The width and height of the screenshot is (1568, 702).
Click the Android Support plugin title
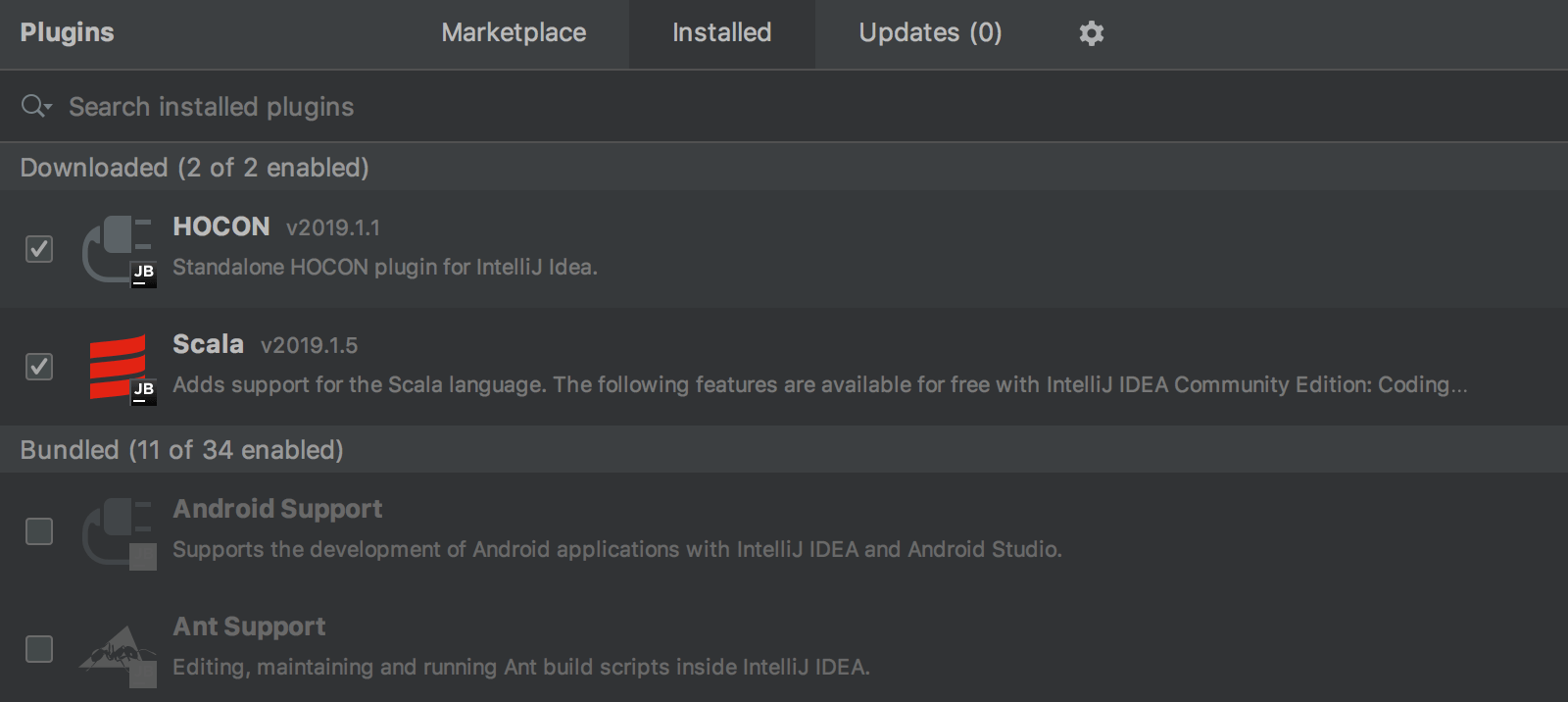(x=277, y=509)
